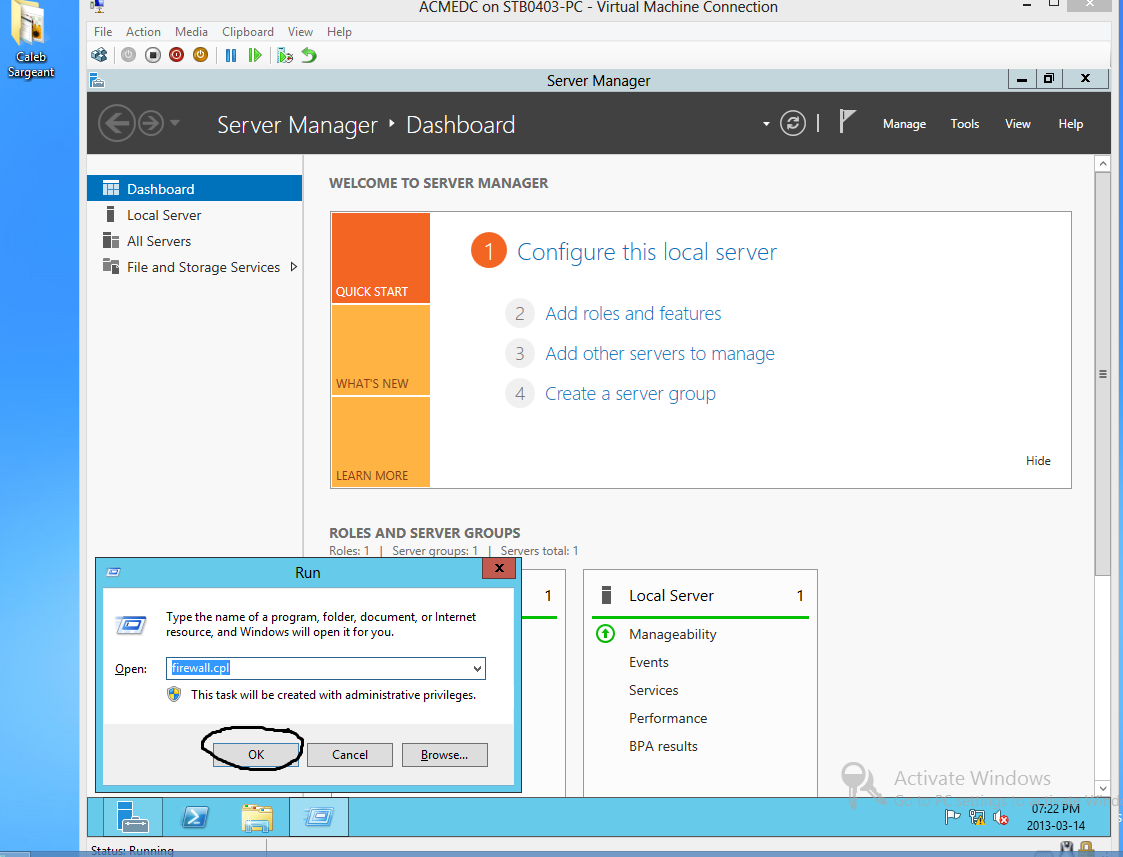1123x857 pixels.
Task: Click Manageability in Local Server tile
Action: point(673,634)
